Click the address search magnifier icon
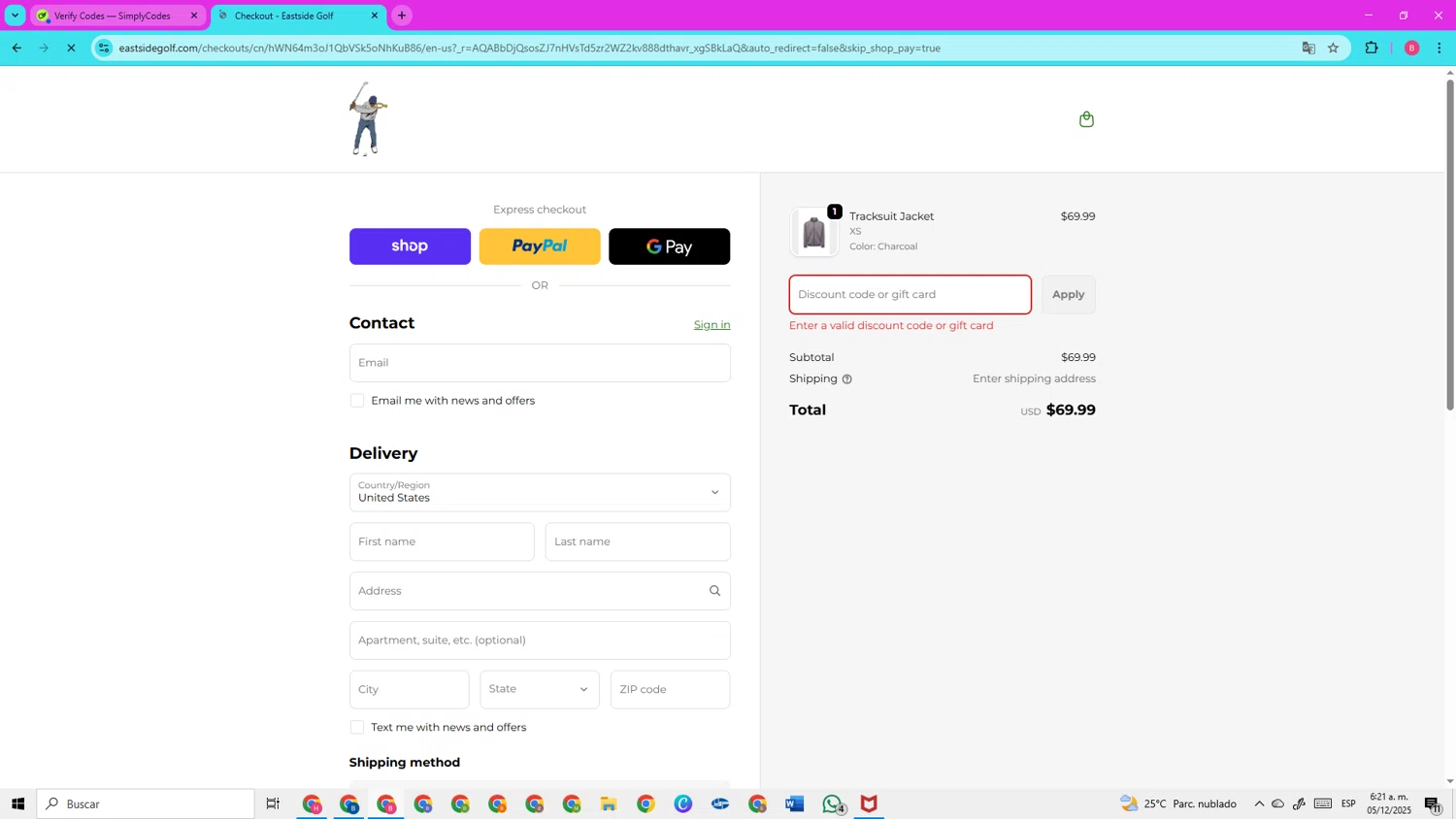Viewport: 1456px width, 819px height. [714, 591]
